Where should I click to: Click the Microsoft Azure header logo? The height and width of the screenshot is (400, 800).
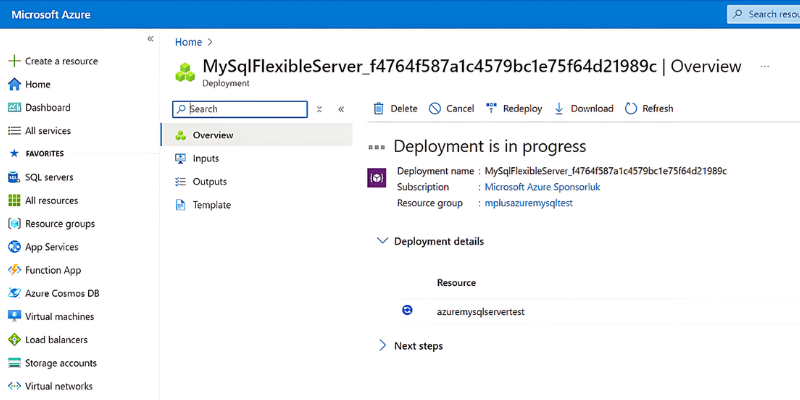point(51,14)
